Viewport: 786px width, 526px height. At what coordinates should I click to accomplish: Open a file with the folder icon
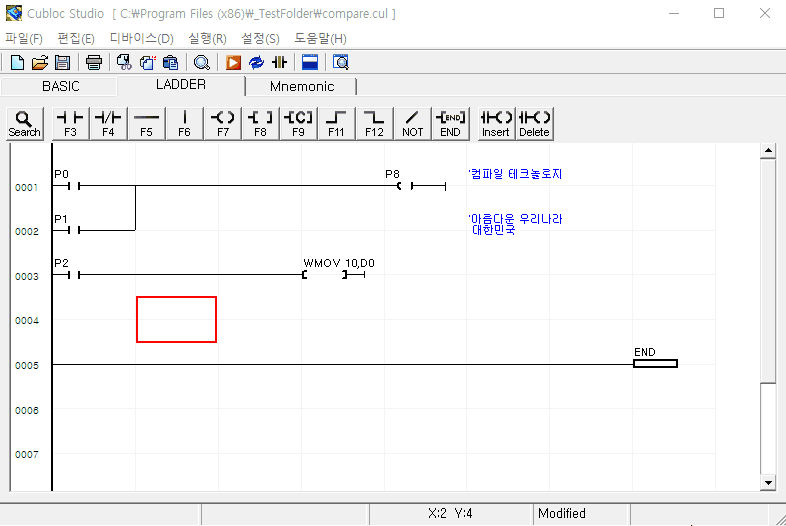40,62
